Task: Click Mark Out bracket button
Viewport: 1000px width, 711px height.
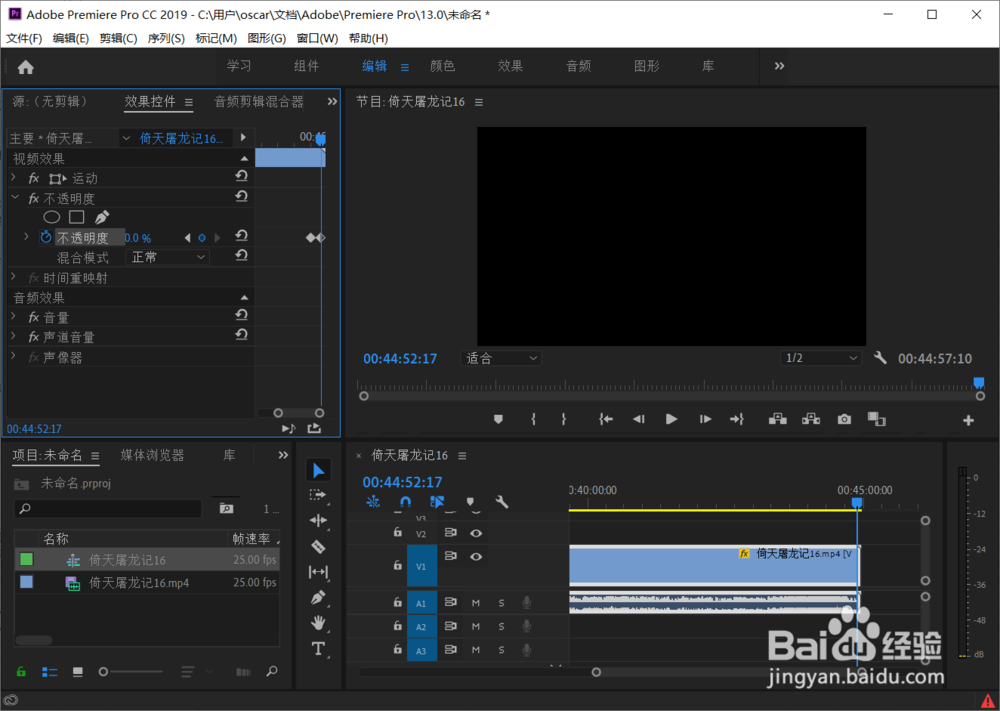Action: point(563,419)
